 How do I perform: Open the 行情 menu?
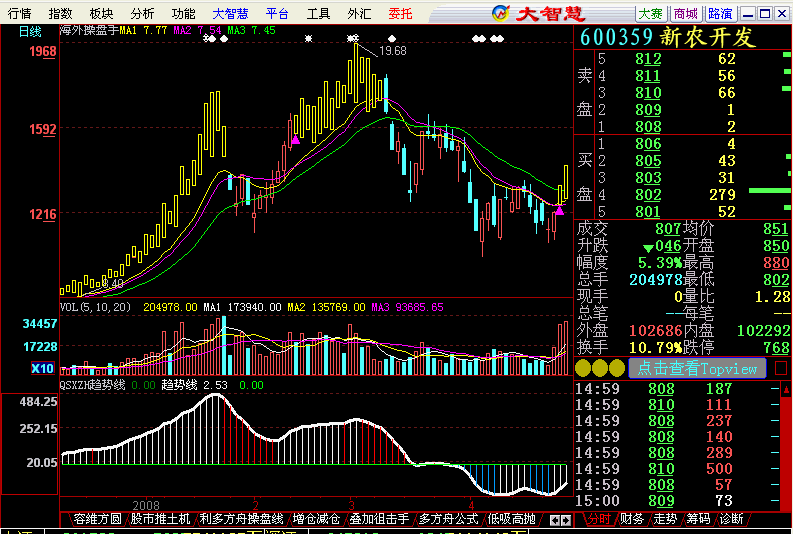pos(19,14)
